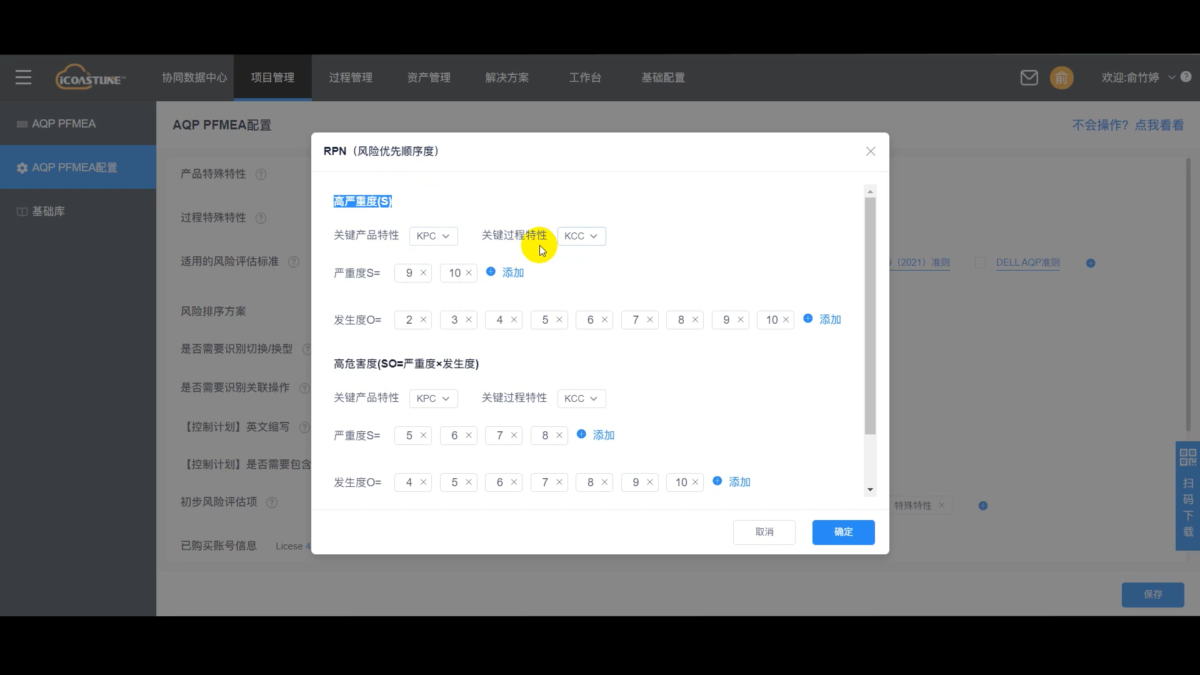Viewport: 1200px width, 675px height.
Task: Click the dialog scrollbar thumb
Action: (x=870, y=315)
